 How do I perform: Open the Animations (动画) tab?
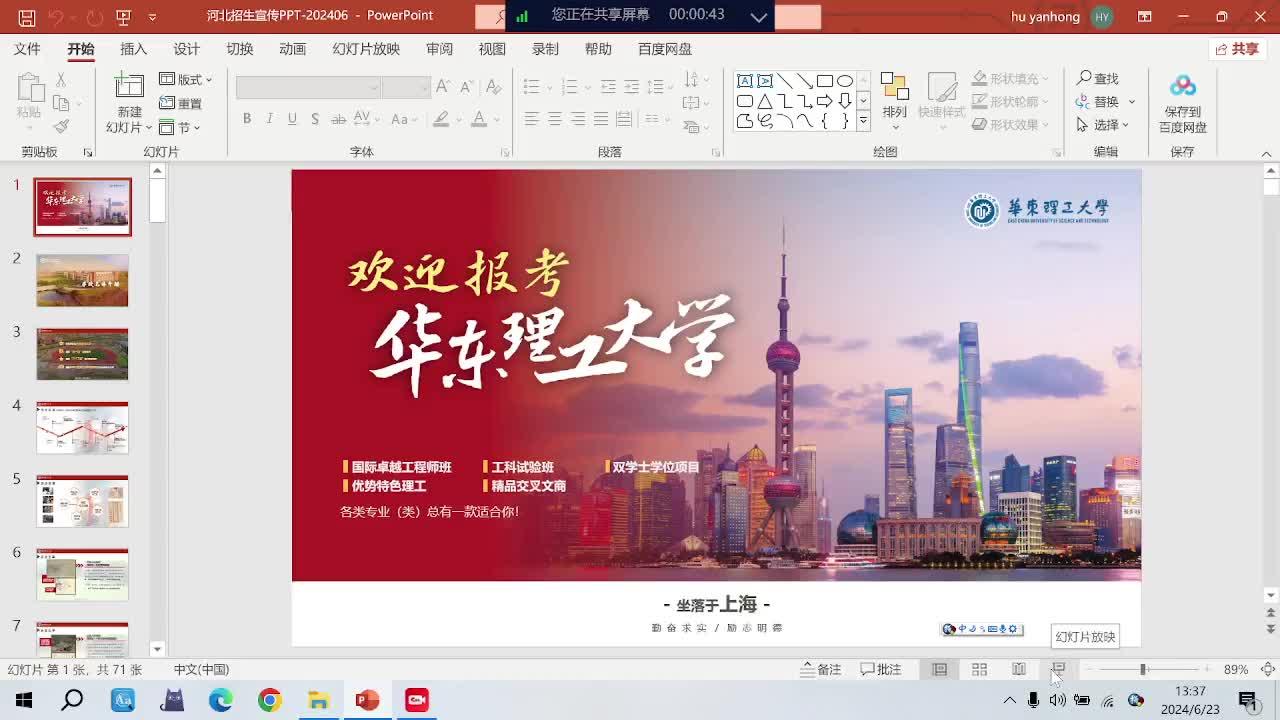pos(292,49)
